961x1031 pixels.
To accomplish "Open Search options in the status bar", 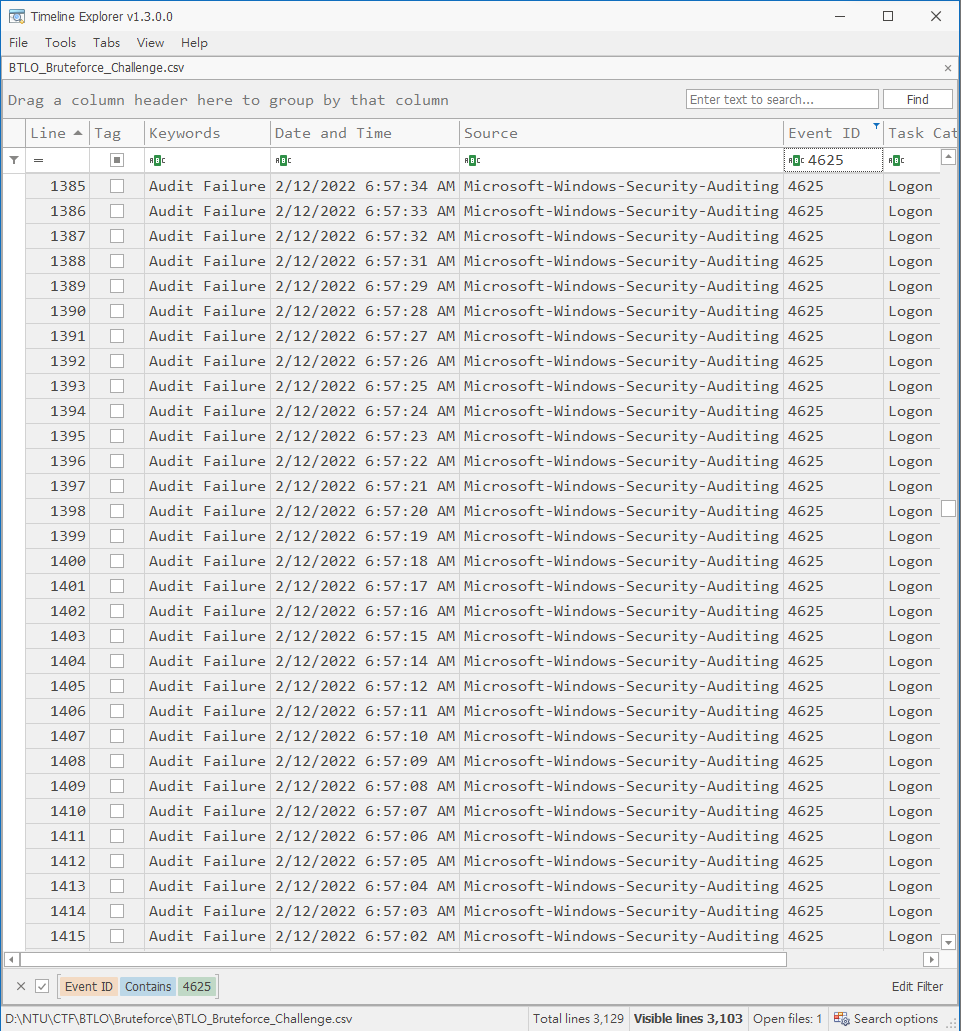I will pos(887,1019).
